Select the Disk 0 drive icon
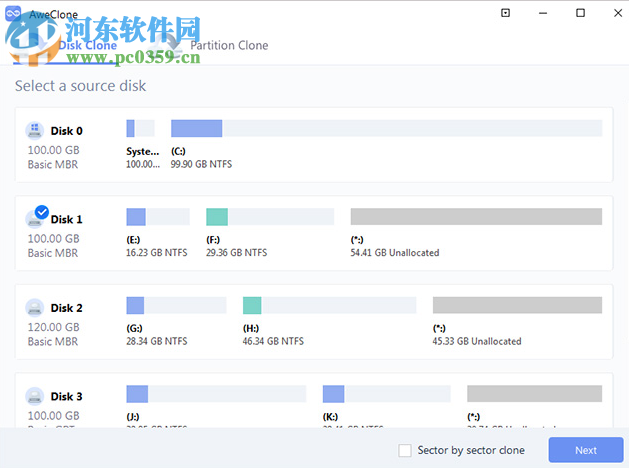The width and height of the screenshot is (629, 468). pyautogui.click(x=35, y=130)
